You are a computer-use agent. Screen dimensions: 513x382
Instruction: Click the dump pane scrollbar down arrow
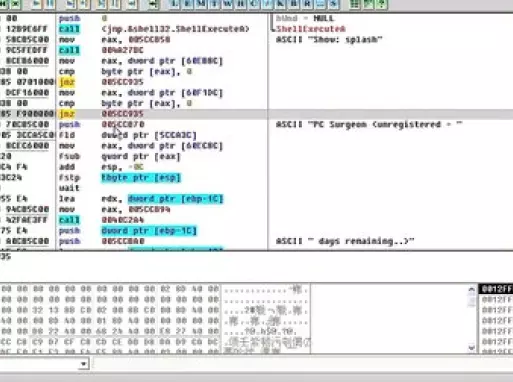point(471,348)
